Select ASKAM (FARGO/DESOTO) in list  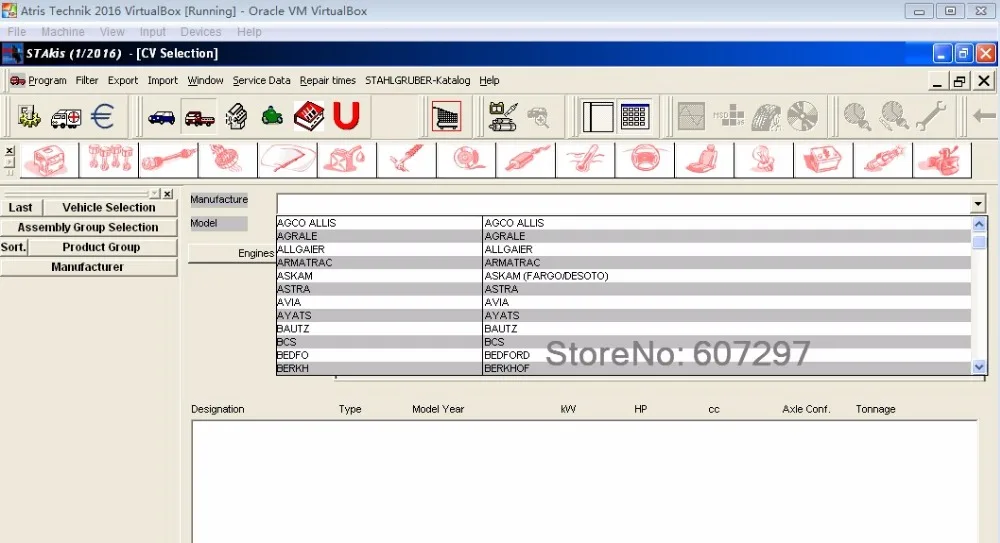coord(726,276)
